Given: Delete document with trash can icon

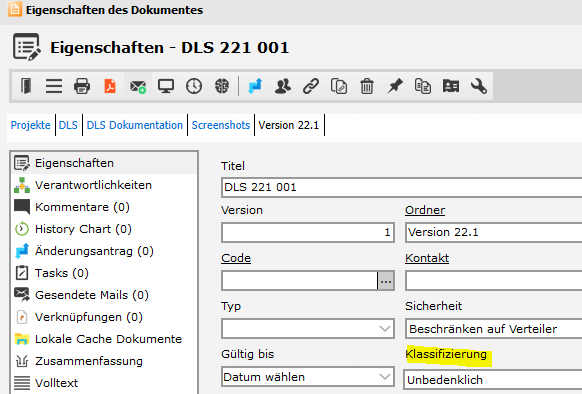Looking at the screenshot, I should click(367, 86).
